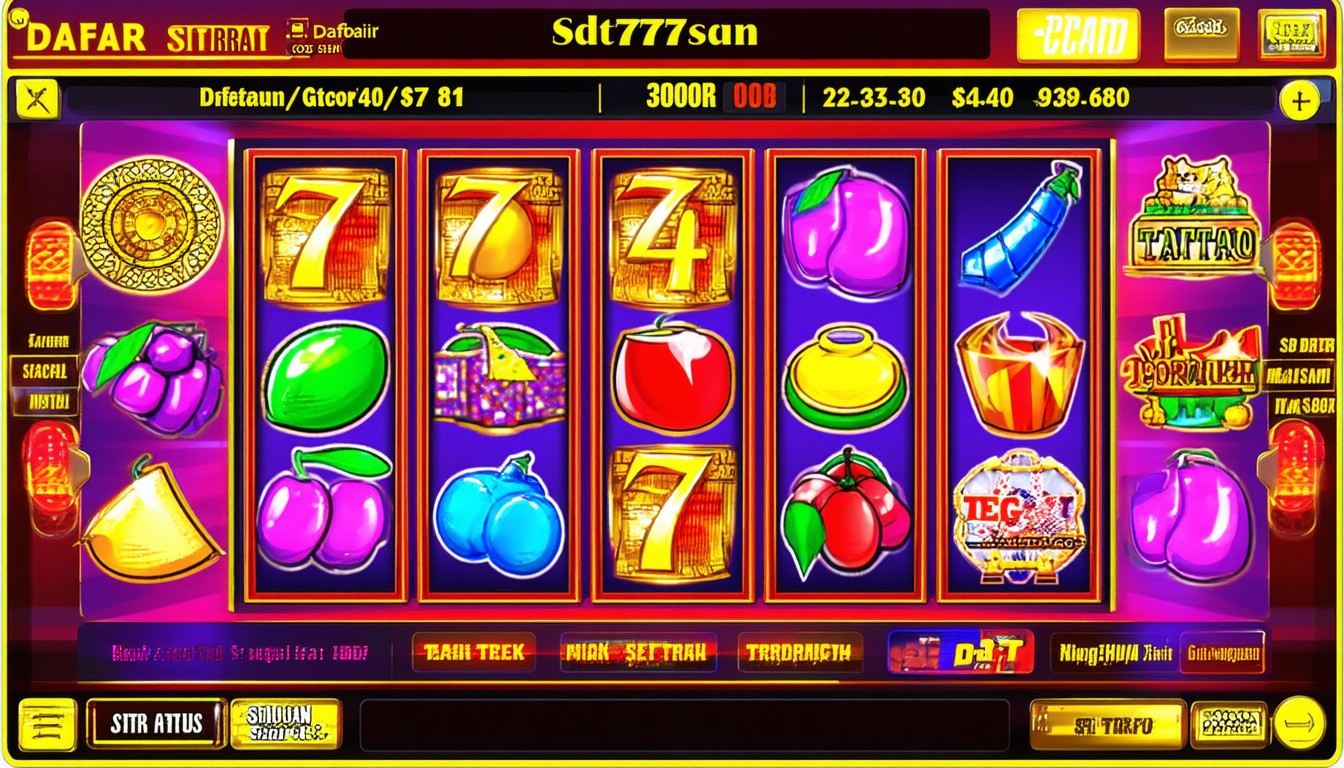Select the blue plums symbol in second reel
Image resolution: width=1344 pixels, height=768 pixels.
499,515
